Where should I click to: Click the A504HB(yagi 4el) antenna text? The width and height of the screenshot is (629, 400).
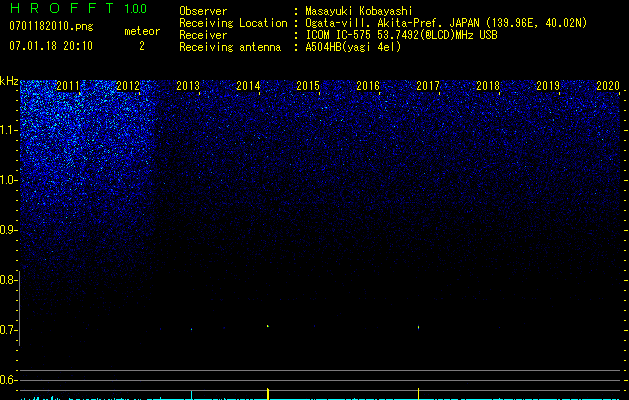click(x=353, y=47)
